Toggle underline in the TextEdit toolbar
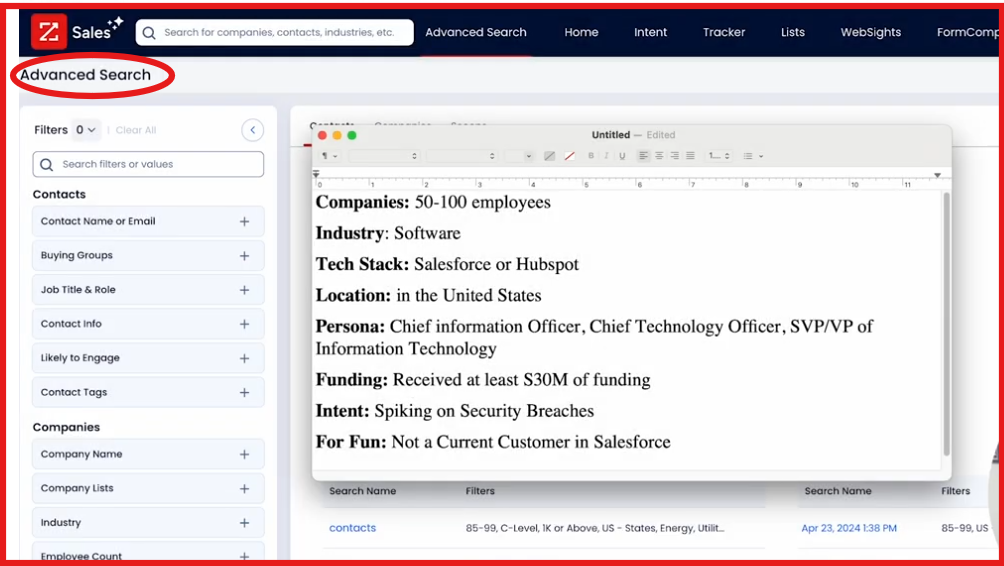This screenshot has height=566, width=1004. (621, 156)
